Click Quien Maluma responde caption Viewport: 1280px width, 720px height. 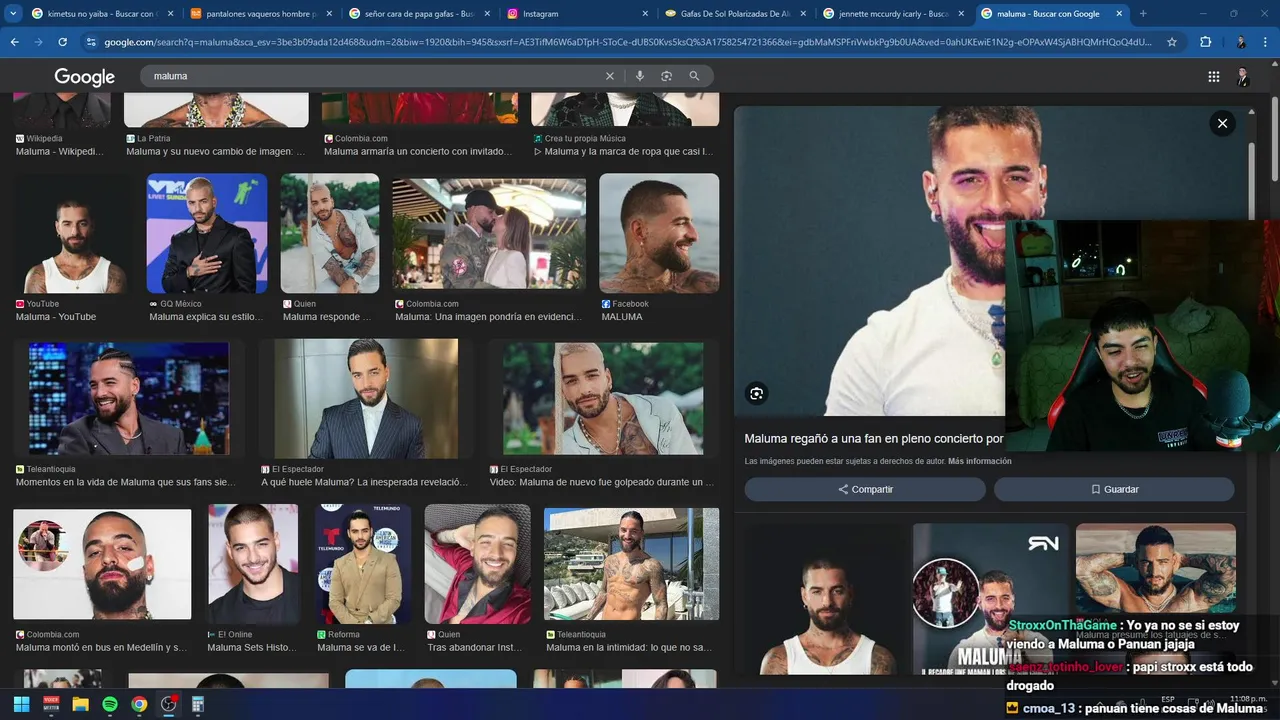tap(327, 317)
